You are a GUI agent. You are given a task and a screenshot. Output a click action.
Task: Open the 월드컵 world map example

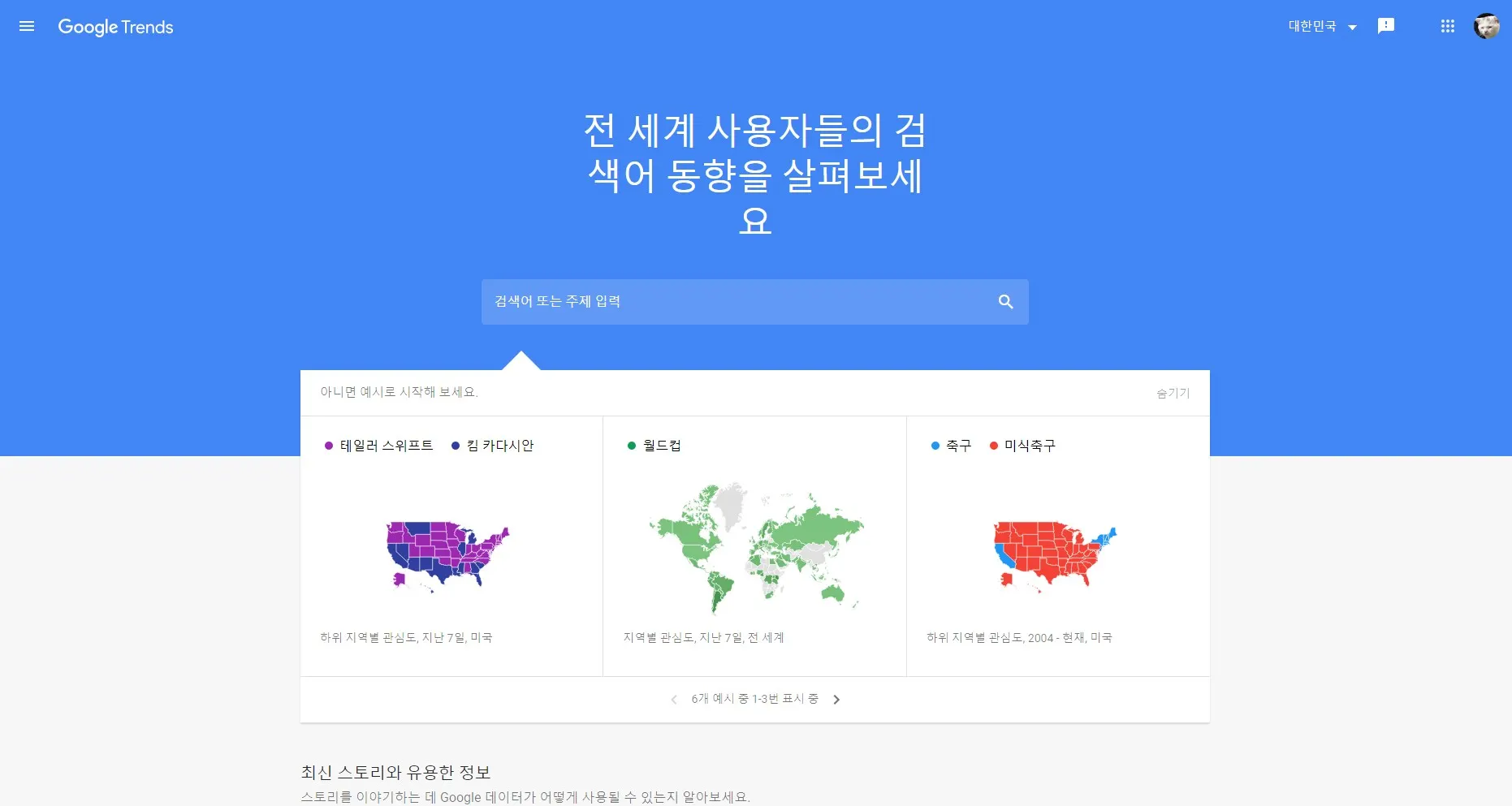(755, 549)
